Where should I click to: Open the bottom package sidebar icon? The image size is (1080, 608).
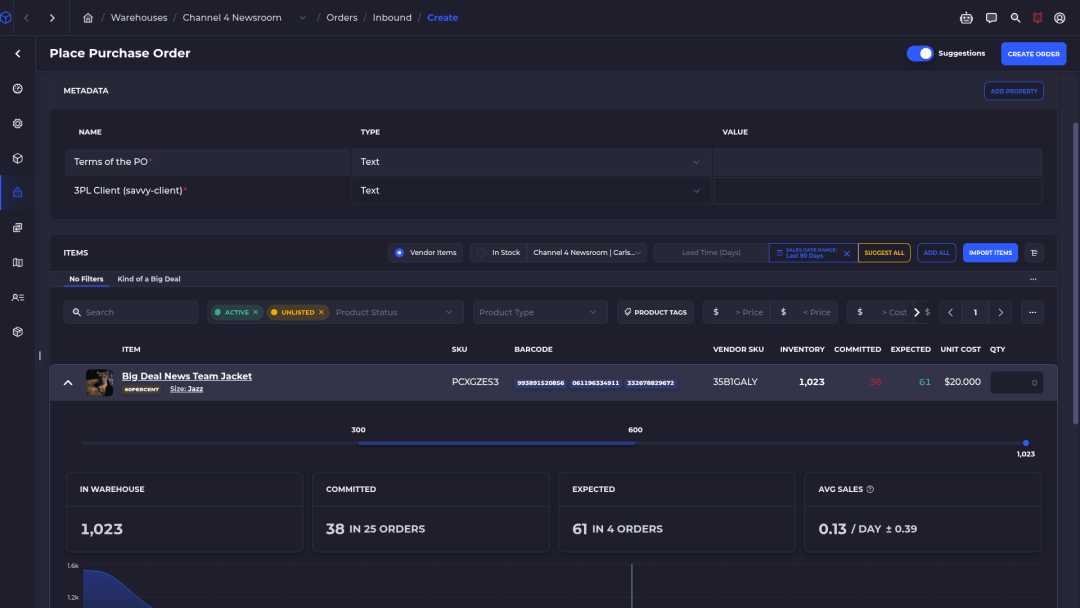[x=18, y=332]
